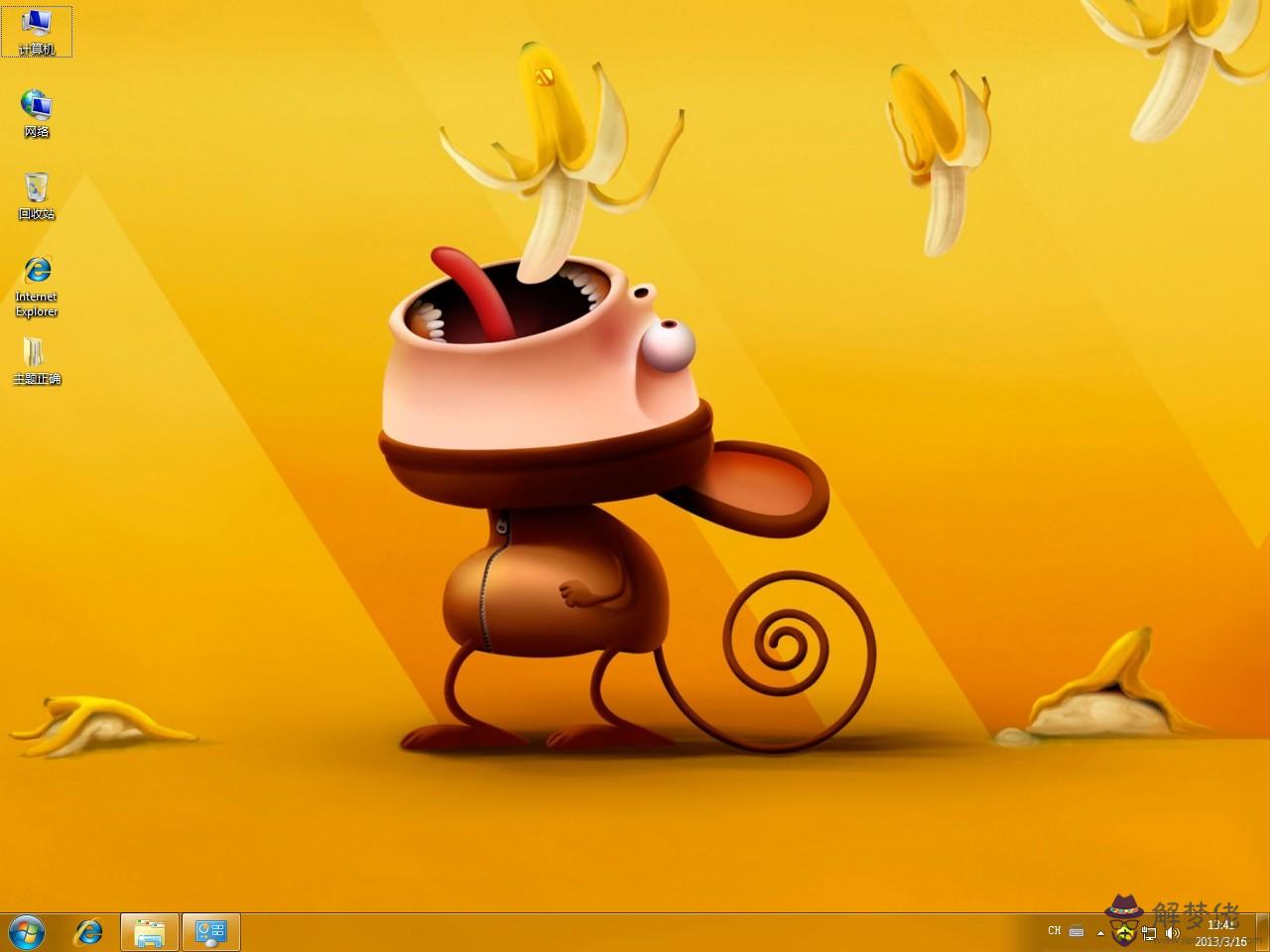Select the 网络 desktop icon
Image resolution: width=1270 pixels, height=952 pixels.
coord(37,114)
